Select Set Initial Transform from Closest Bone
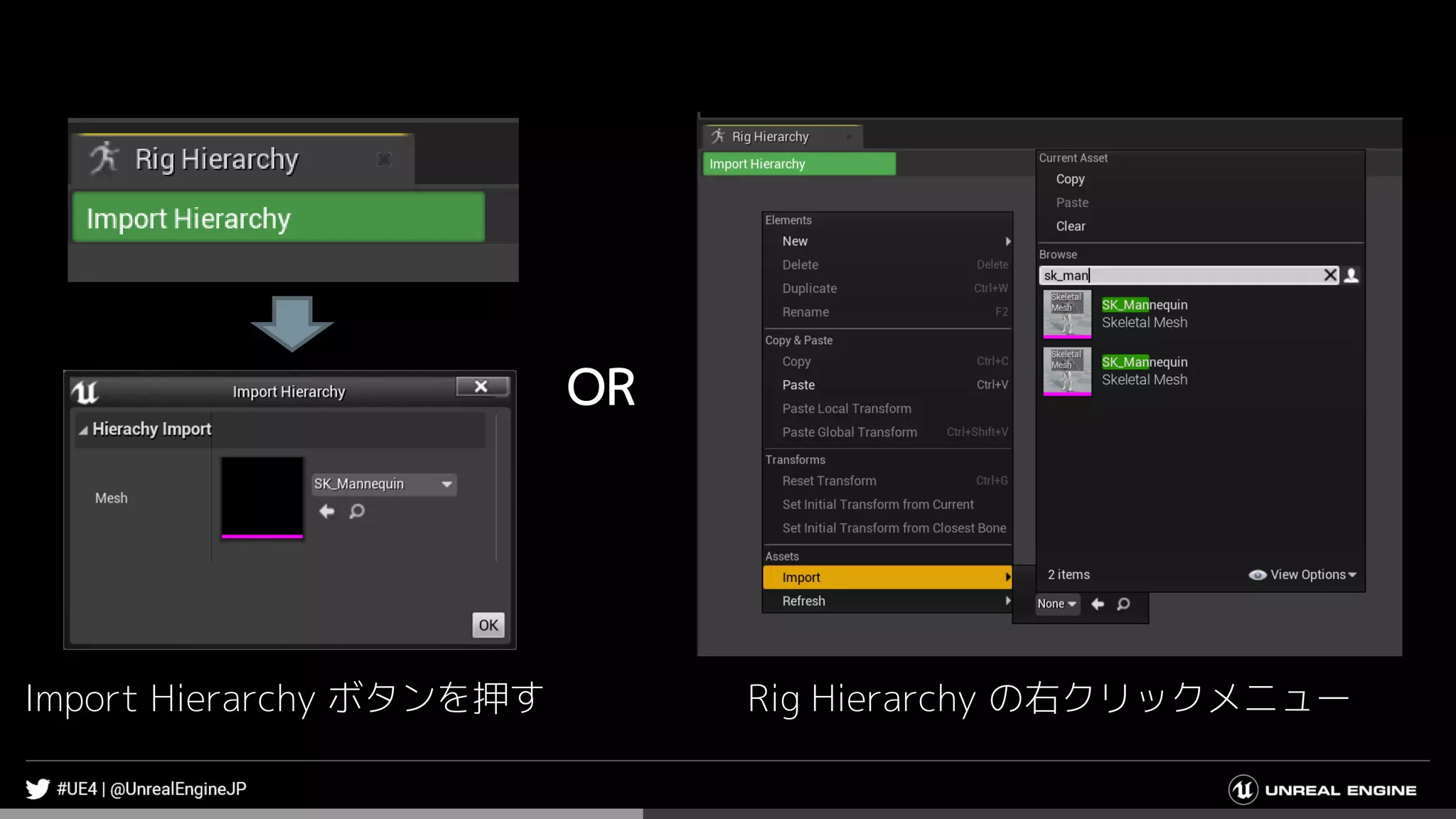Image resolution: width=1456 pixels, height=819 pixels. pos(887,528)
